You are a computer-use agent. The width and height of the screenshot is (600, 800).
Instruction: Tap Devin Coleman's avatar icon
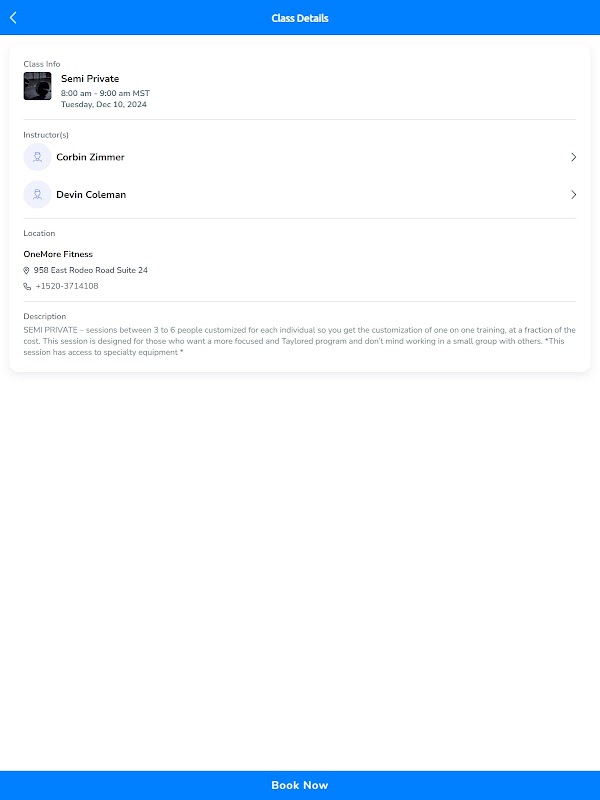click(37, 195)
